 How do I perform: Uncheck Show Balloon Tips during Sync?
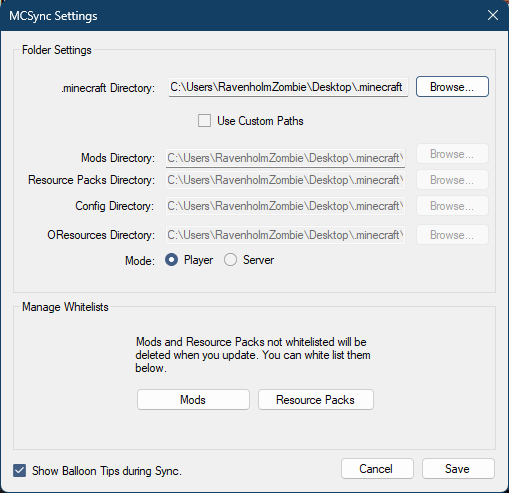tap(19, 471)
